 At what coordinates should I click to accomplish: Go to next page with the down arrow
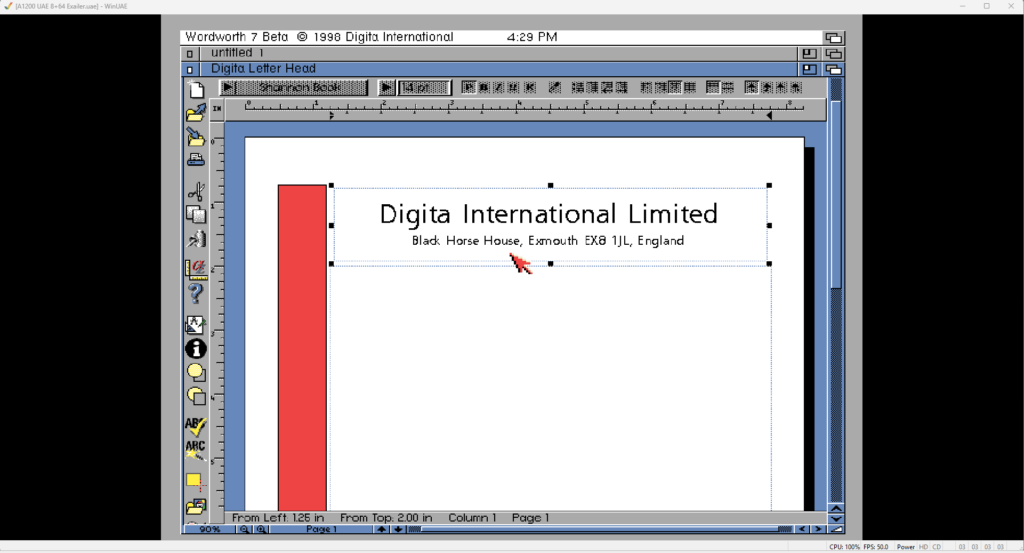coord(398,529)
